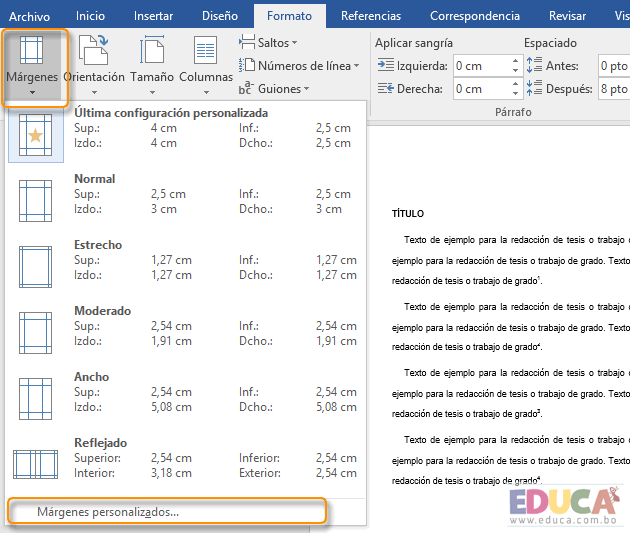Select the Reflejado mirrored margins thumbnail

click(35, 464)
